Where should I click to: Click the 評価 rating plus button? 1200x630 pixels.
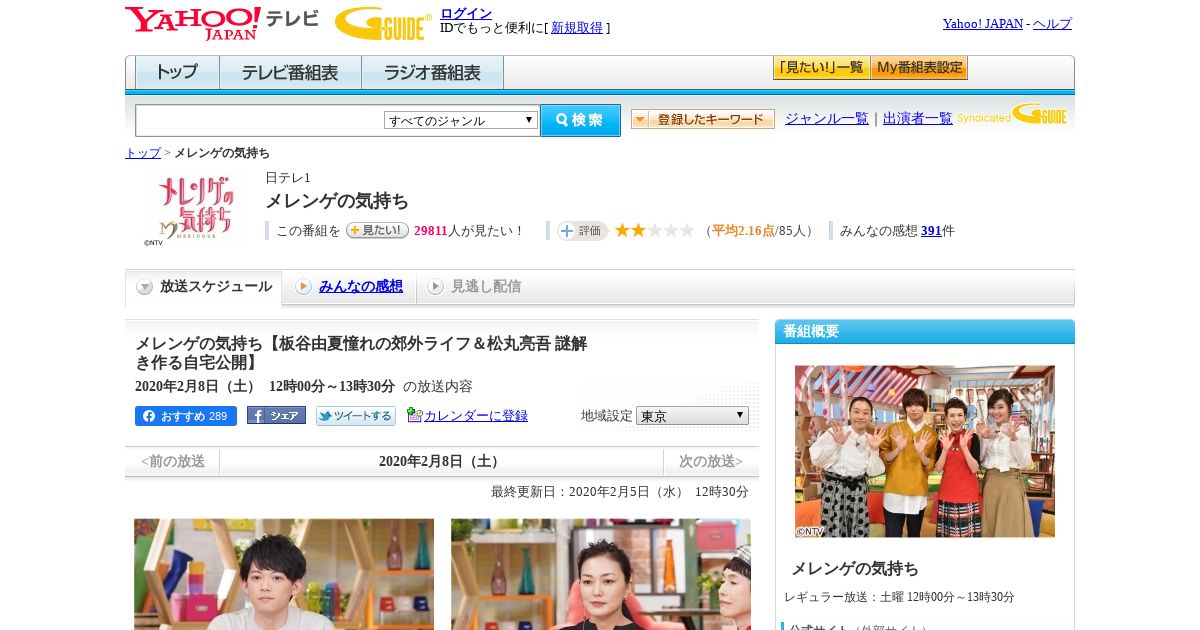(582, 231)
